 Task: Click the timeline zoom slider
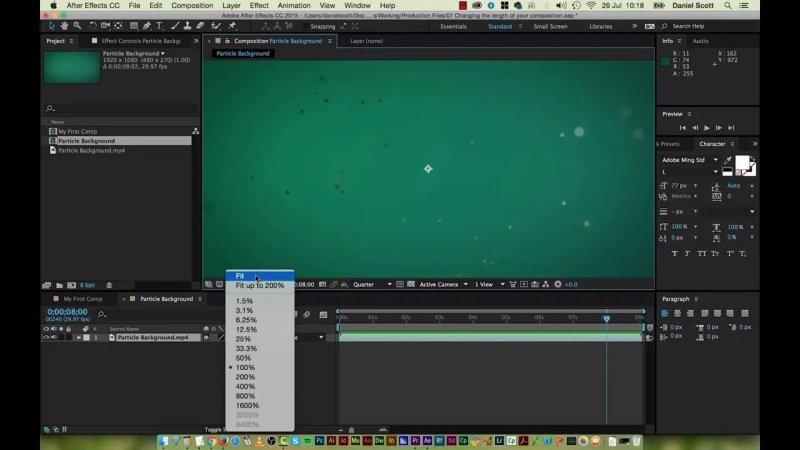[x=351, y=430]
